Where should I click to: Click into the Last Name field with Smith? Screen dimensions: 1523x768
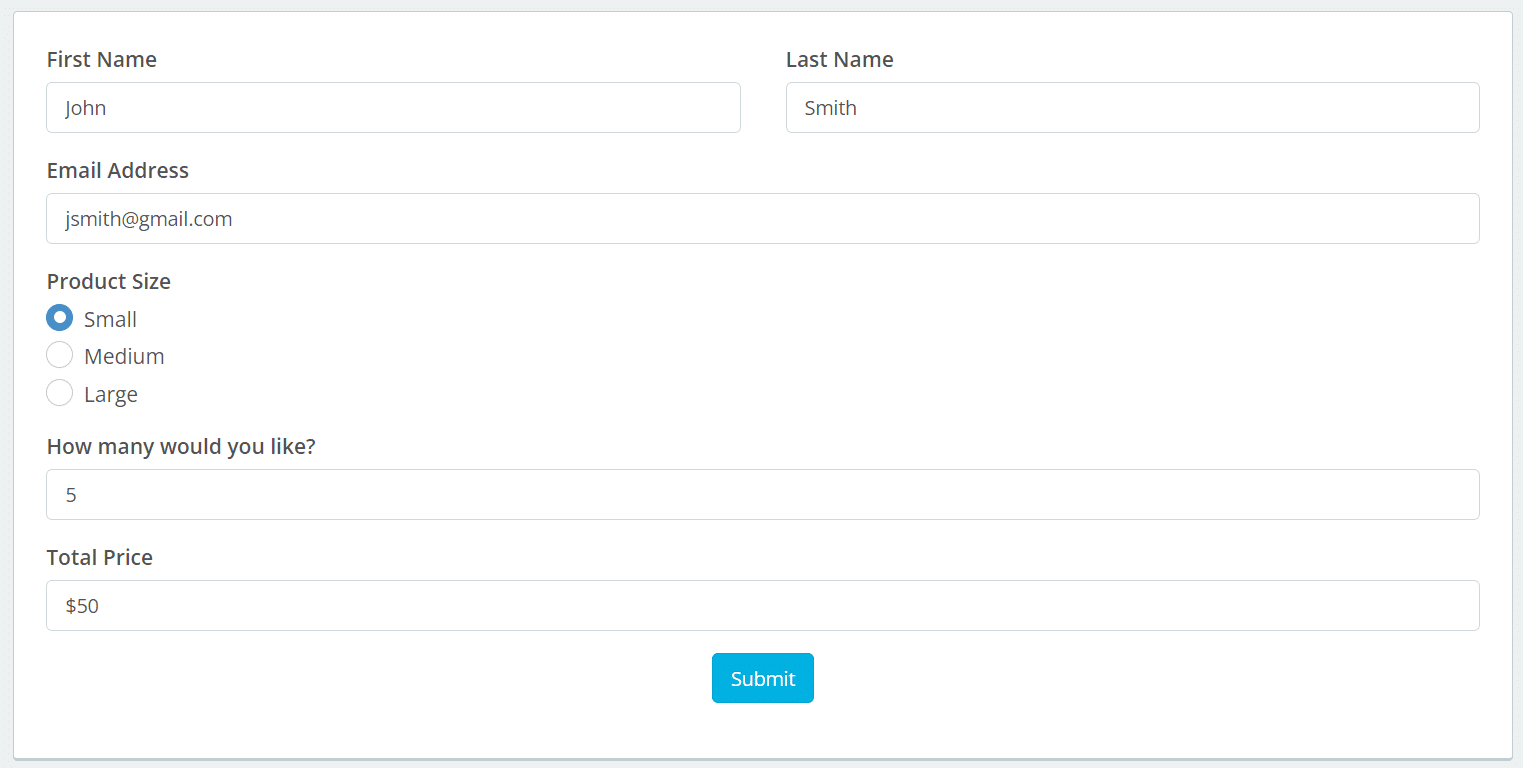(x=1133, y=107)
